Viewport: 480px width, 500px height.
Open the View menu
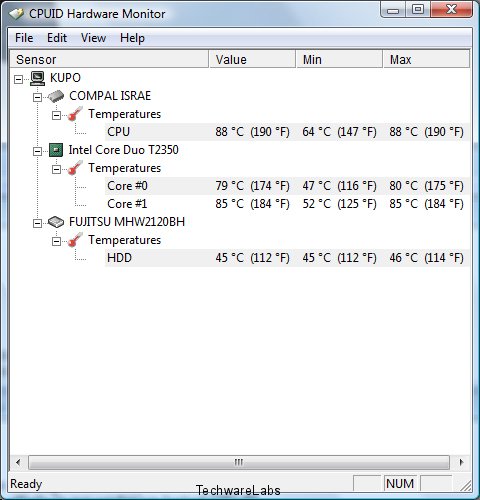pyautogui.click(x=93, y=38)
